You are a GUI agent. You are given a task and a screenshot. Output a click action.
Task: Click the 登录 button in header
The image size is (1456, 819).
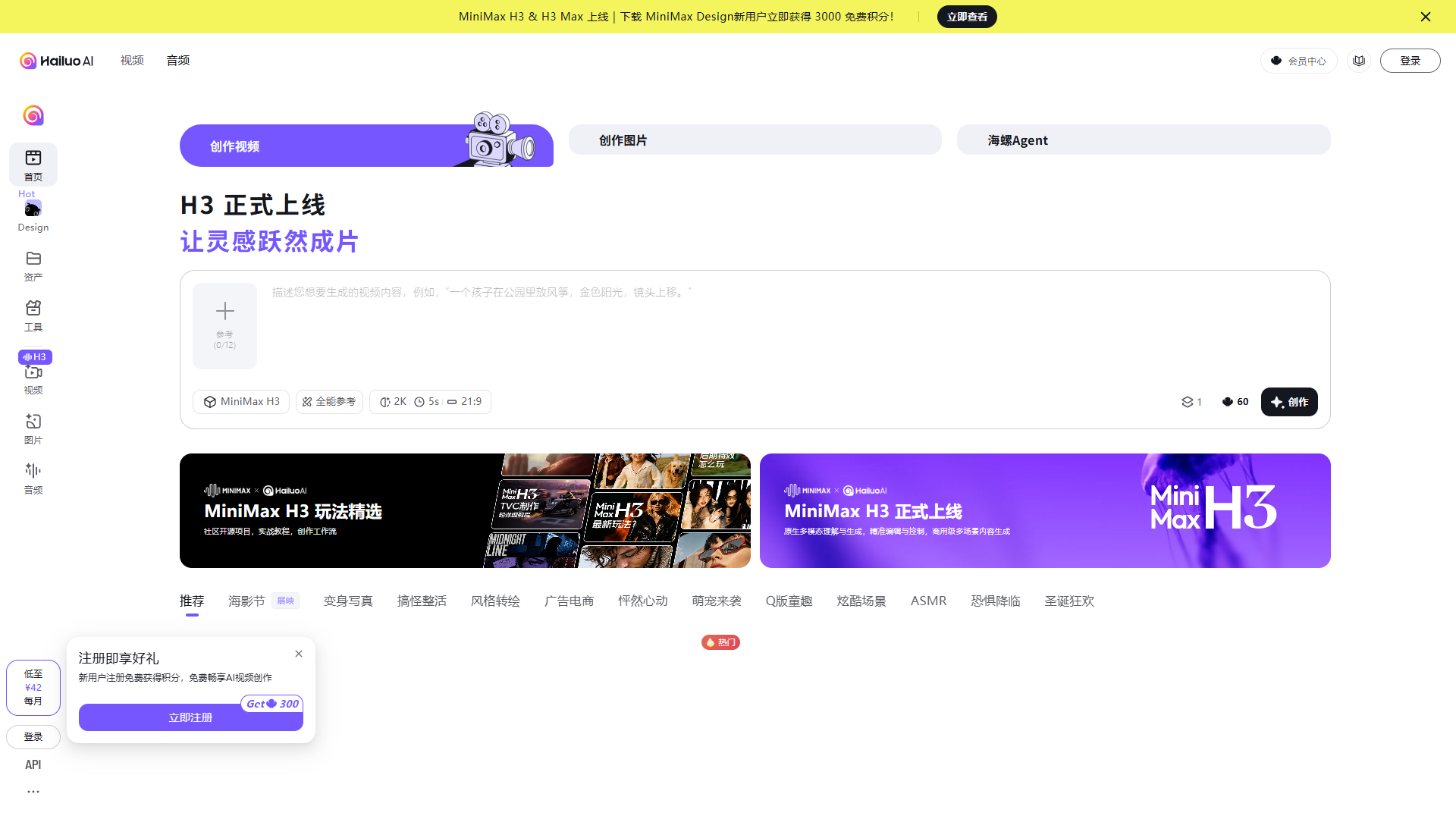click(x=1410, y=61)
